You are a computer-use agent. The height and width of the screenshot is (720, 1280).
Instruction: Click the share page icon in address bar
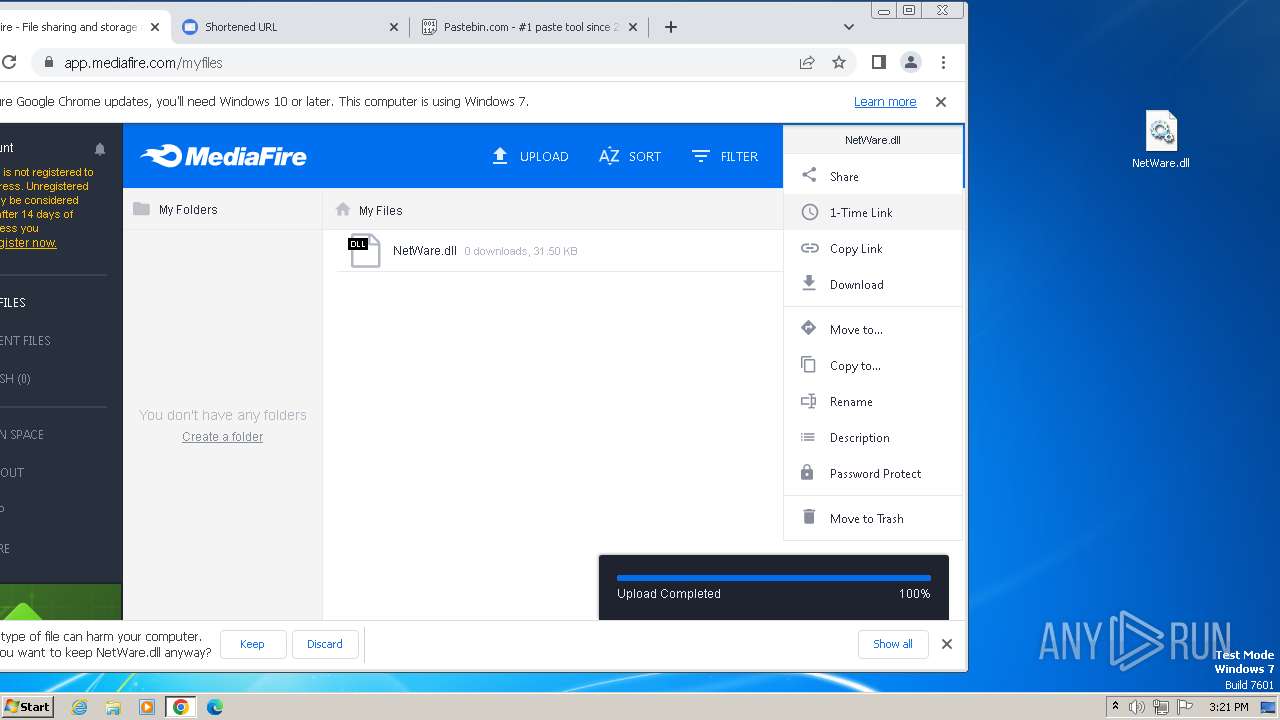[x=807, y=62]
